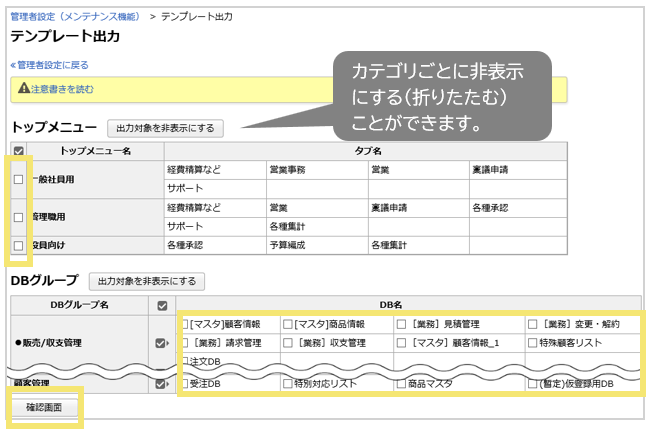
Task: Check the 管理職用 top menu checkbox
Action: 19,216
